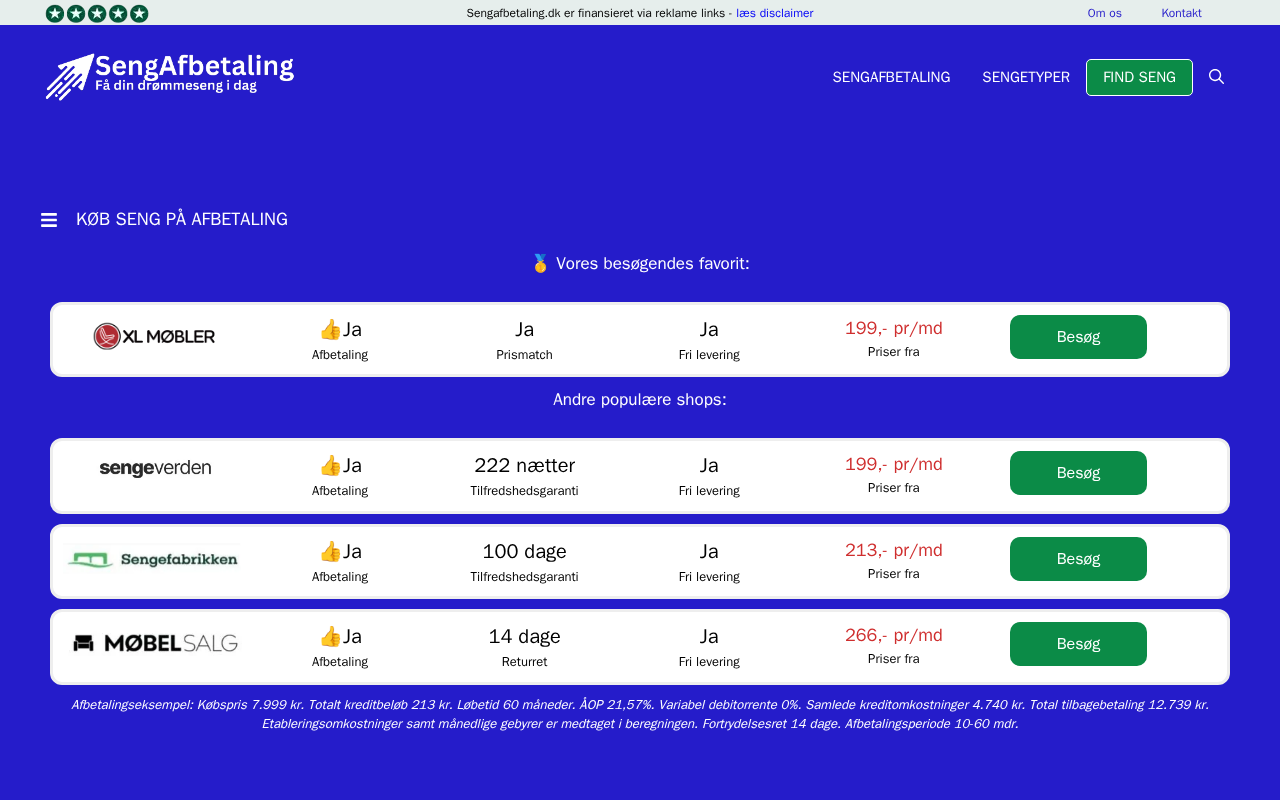Click the 266,- pr/md price
Image resolution: width=1280 pixels, height=800 pixels.
tap(894, 635)
